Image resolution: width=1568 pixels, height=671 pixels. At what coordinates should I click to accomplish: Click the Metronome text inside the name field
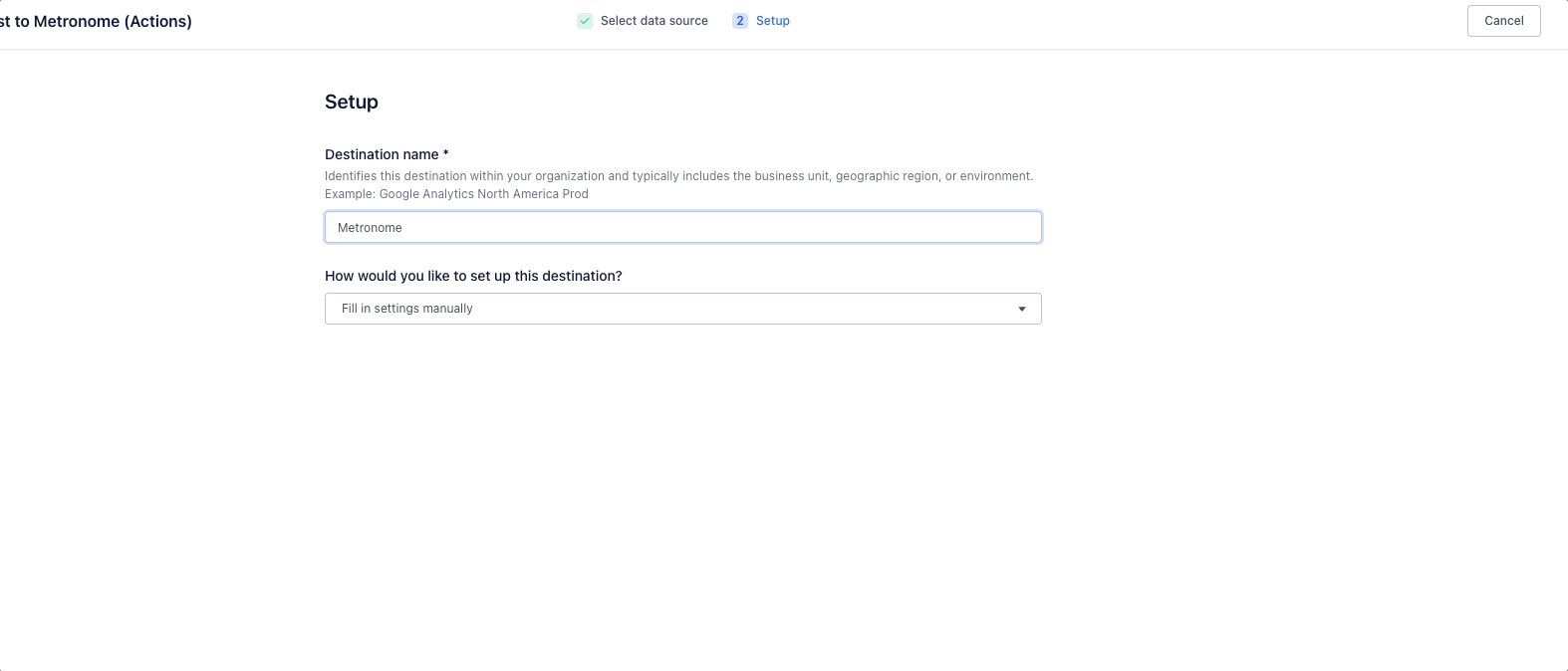370,228
